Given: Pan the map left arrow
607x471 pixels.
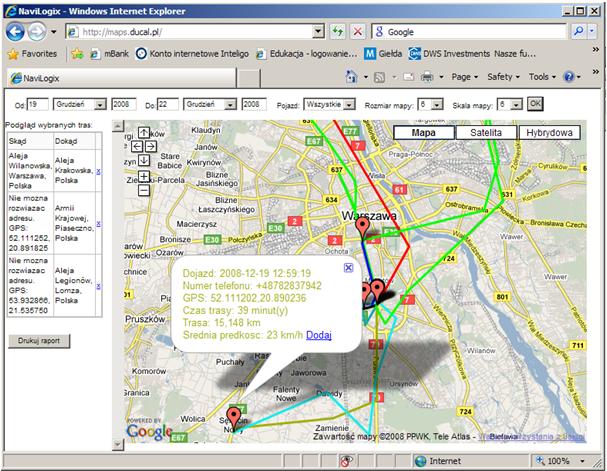Looking at the screenshot, I should pyautogui.click(x=137, y=146).
